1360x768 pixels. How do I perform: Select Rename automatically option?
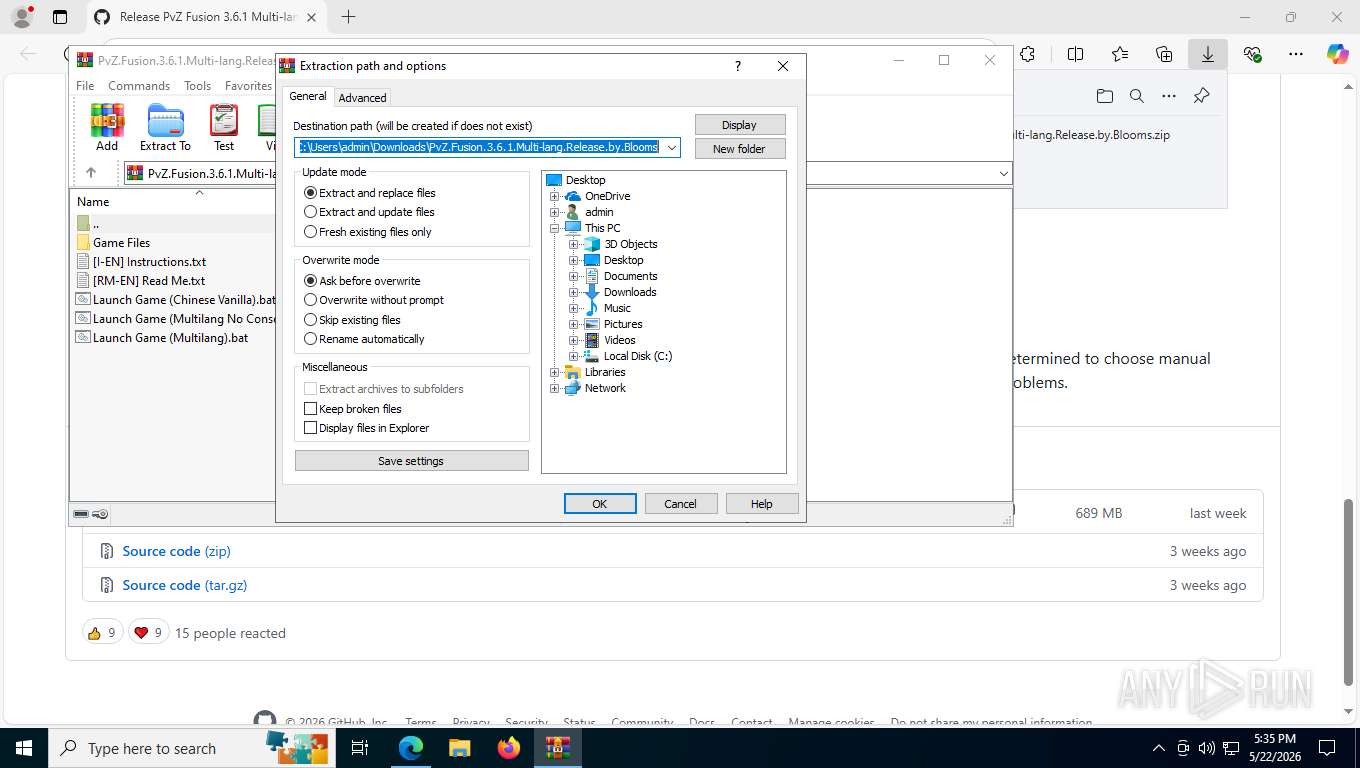364,339
